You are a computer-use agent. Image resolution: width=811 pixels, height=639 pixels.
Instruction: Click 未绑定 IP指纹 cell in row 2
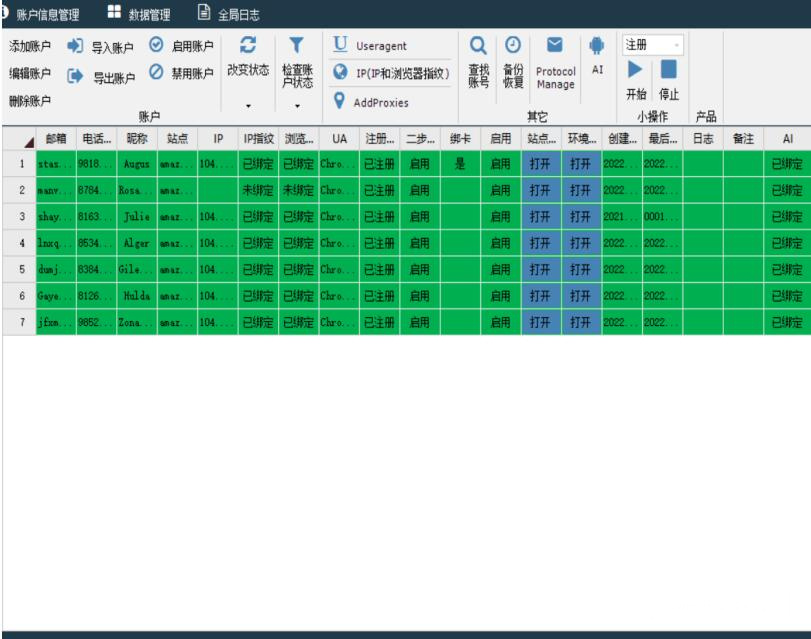click(258, 190)
